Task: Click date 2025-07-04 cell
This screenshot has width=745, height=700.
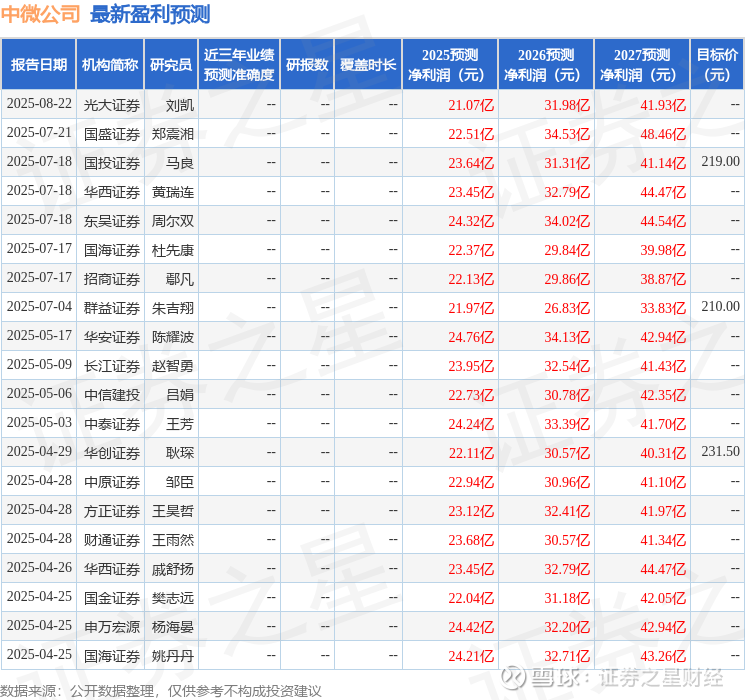Action: tap(39, 307)
